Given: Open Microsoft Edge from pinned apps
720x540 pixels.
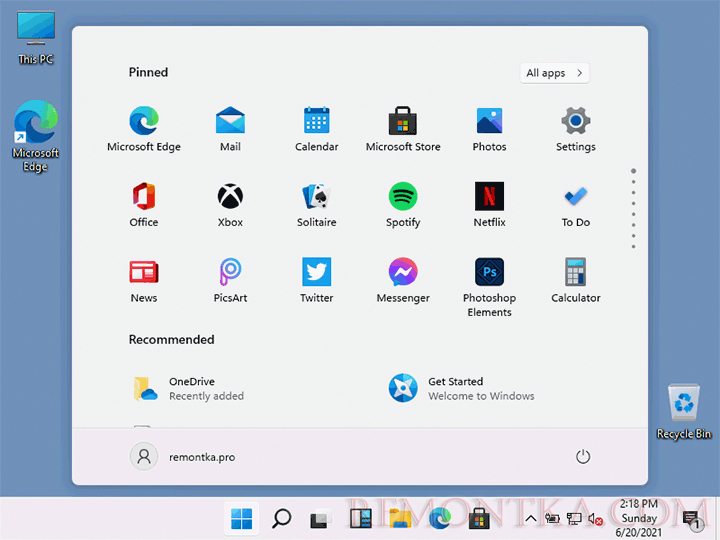Looking at the screenshot, I should click(144, 129).
